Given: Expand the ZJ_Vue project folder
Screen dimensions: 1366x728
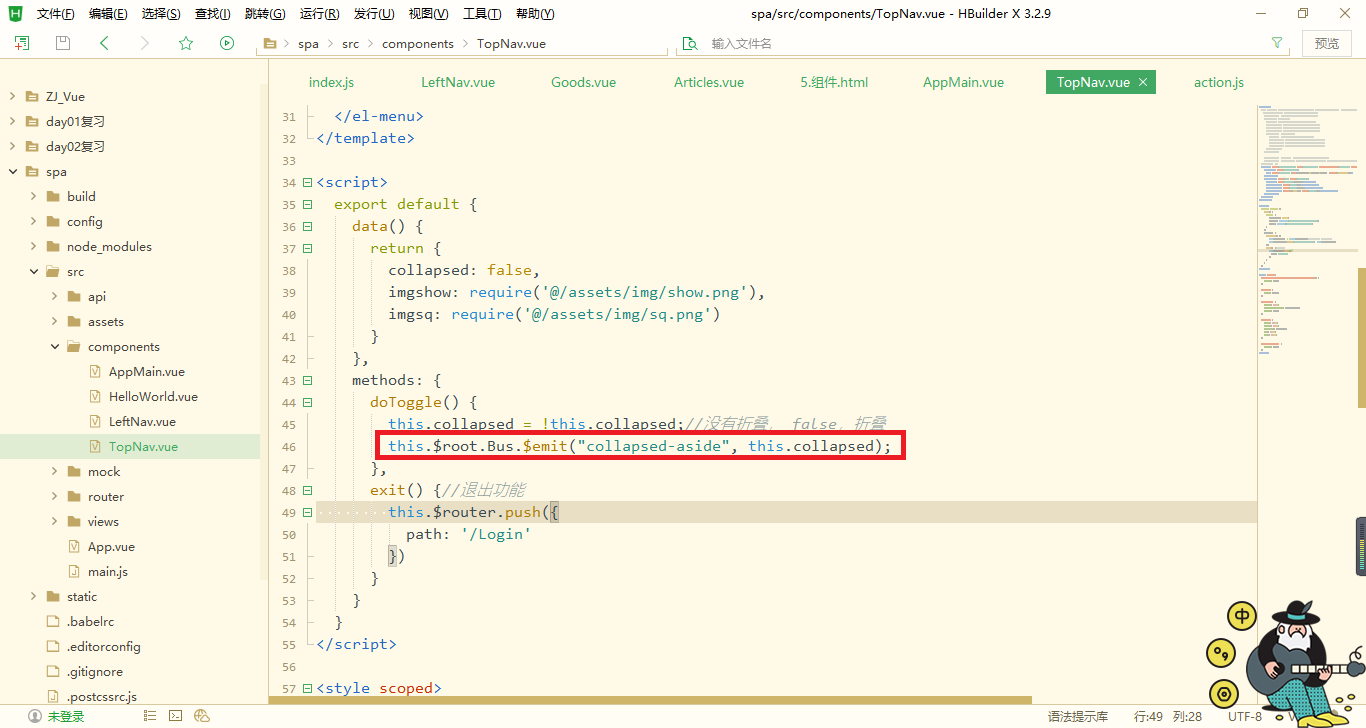Looking at the screenshot, I should (x=12, y=97).
